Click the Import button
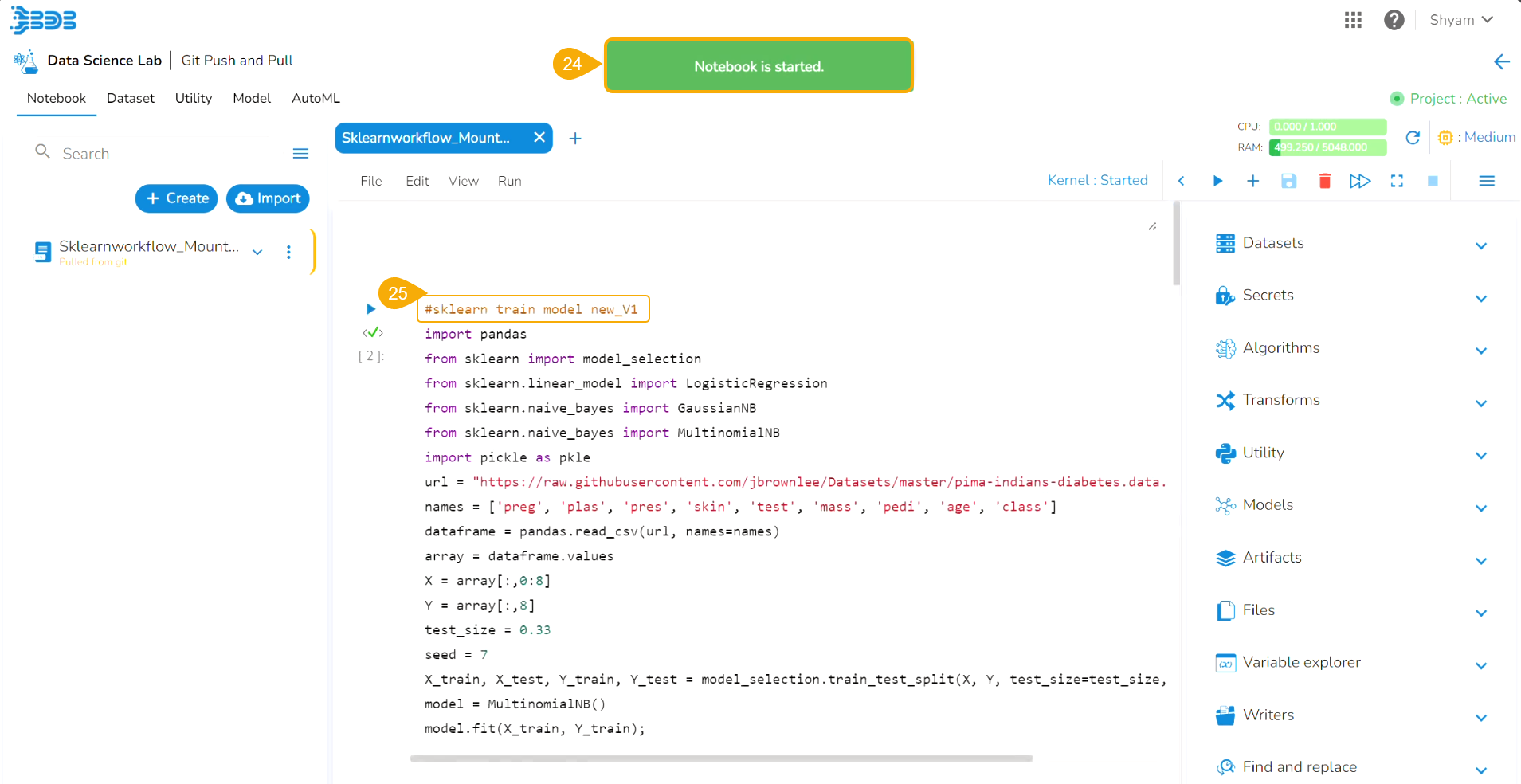This screenshot has height=784, width=1521. pyautogui.click(x=268, y=198)
